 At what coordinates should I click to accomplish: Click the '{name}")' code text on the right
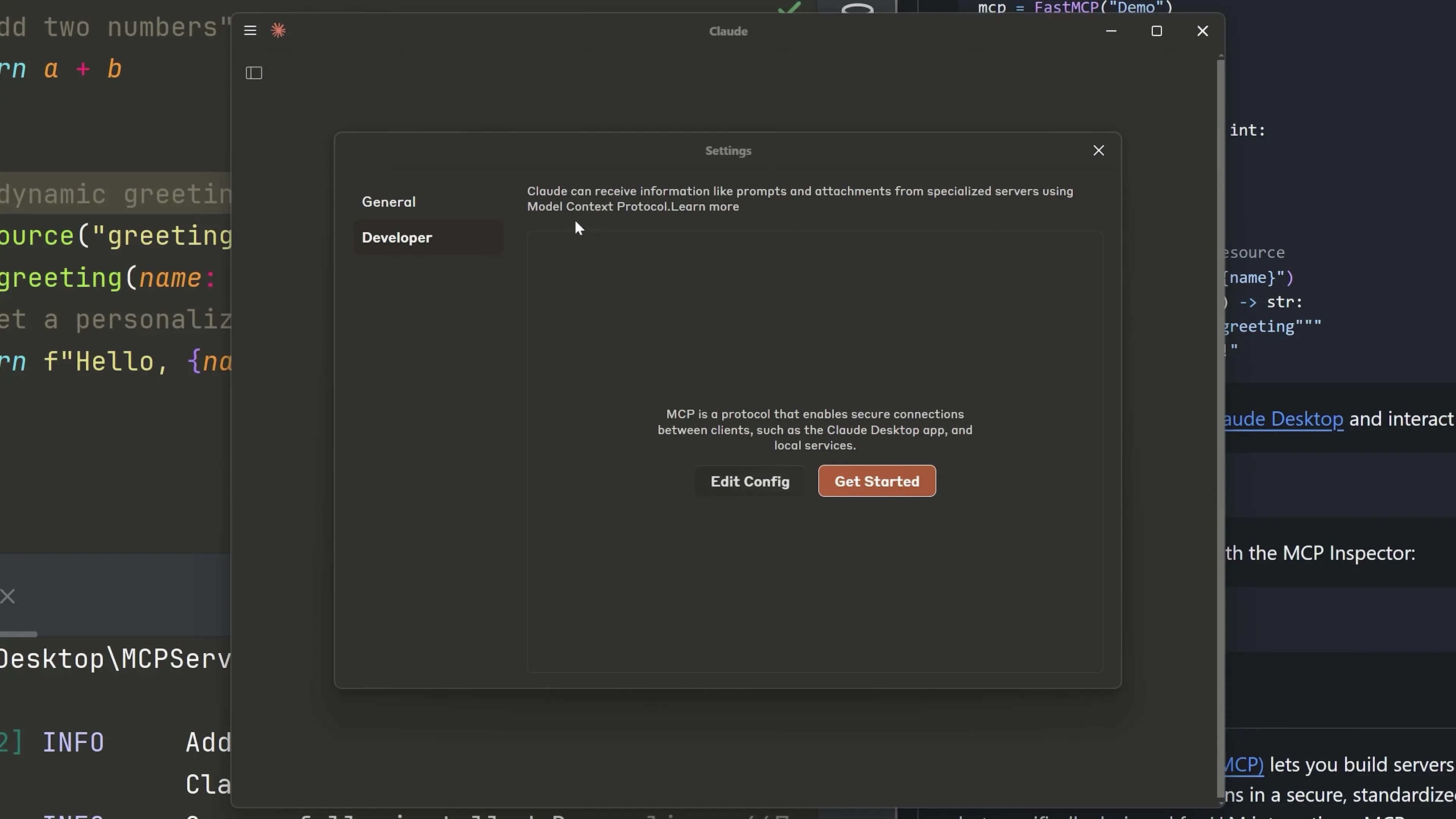(1259, 278)
